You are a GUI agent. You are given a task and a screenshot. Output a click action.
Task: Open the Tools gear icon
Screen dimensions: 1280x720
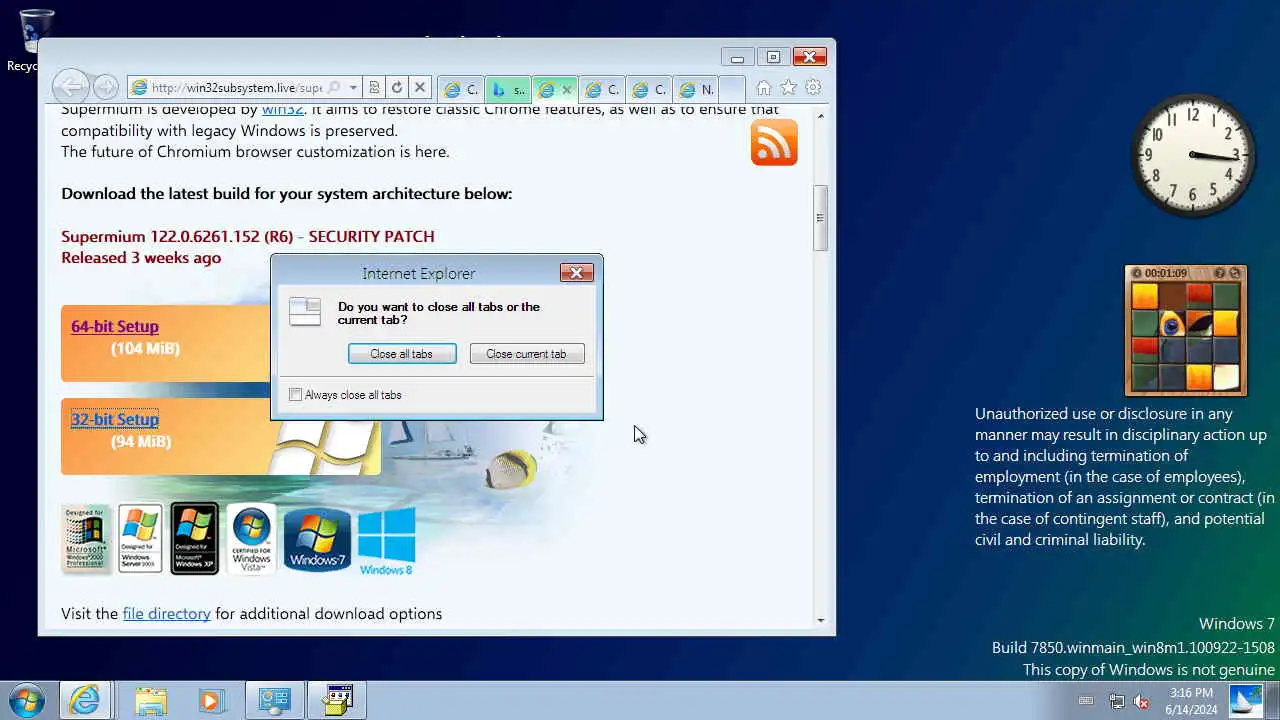813,88
